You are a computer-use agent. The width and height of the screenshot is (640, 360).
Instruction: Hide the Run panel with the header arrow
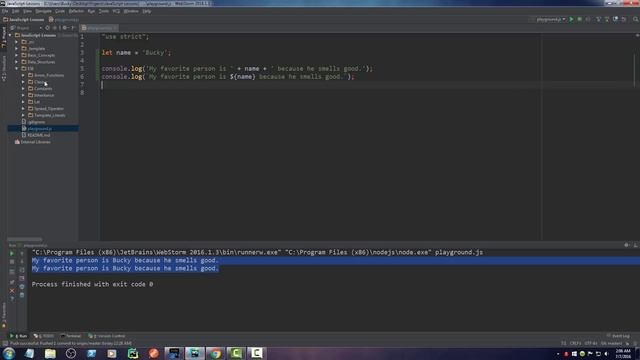click(x=635, y=245)
